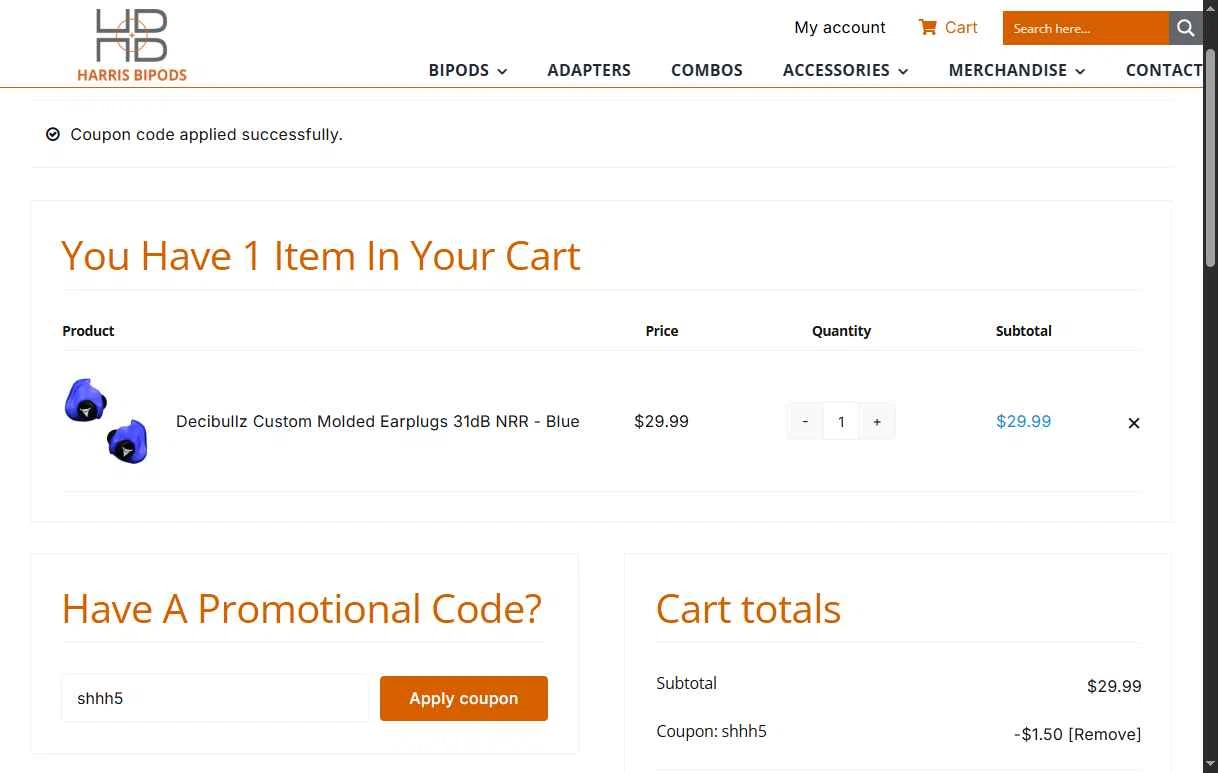The width and height of the screenshot is (1218, 773).
Task: Increase the earplugs quantity with plus
Action: coord(877,422)
